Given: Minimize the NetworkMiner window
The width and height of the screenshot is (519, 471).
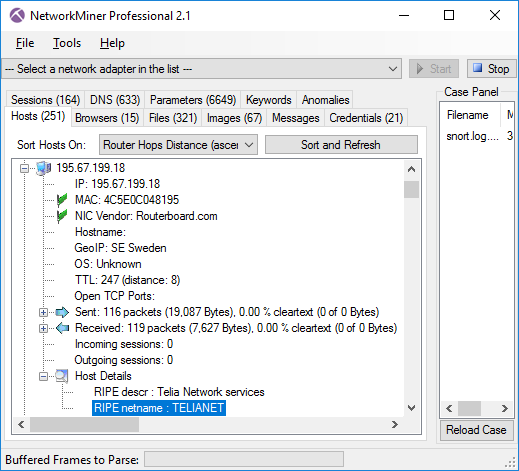Looking at the screenshot, I should click(x=404, y=15).
